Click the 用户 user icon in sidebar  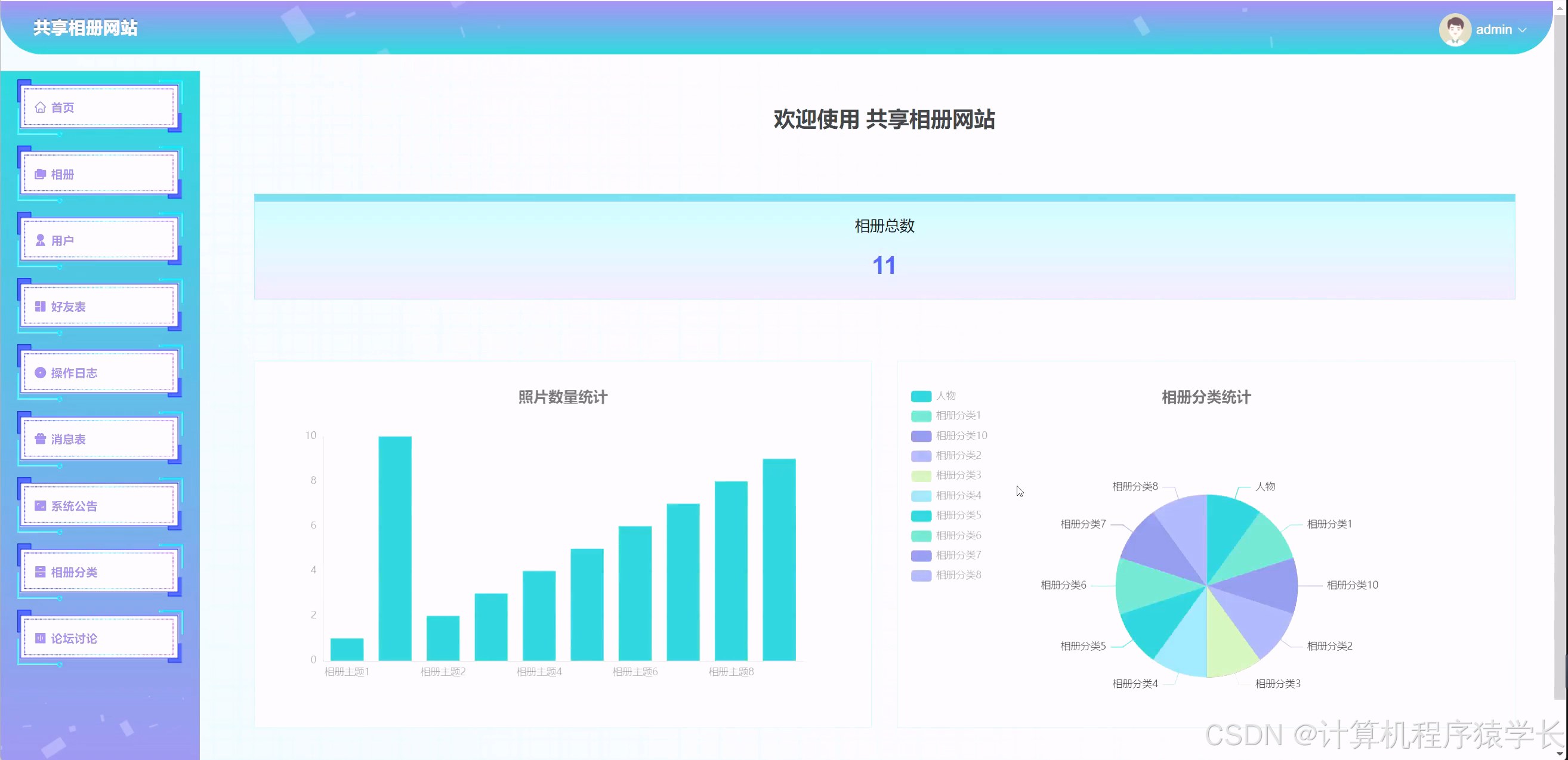point(40,240)
